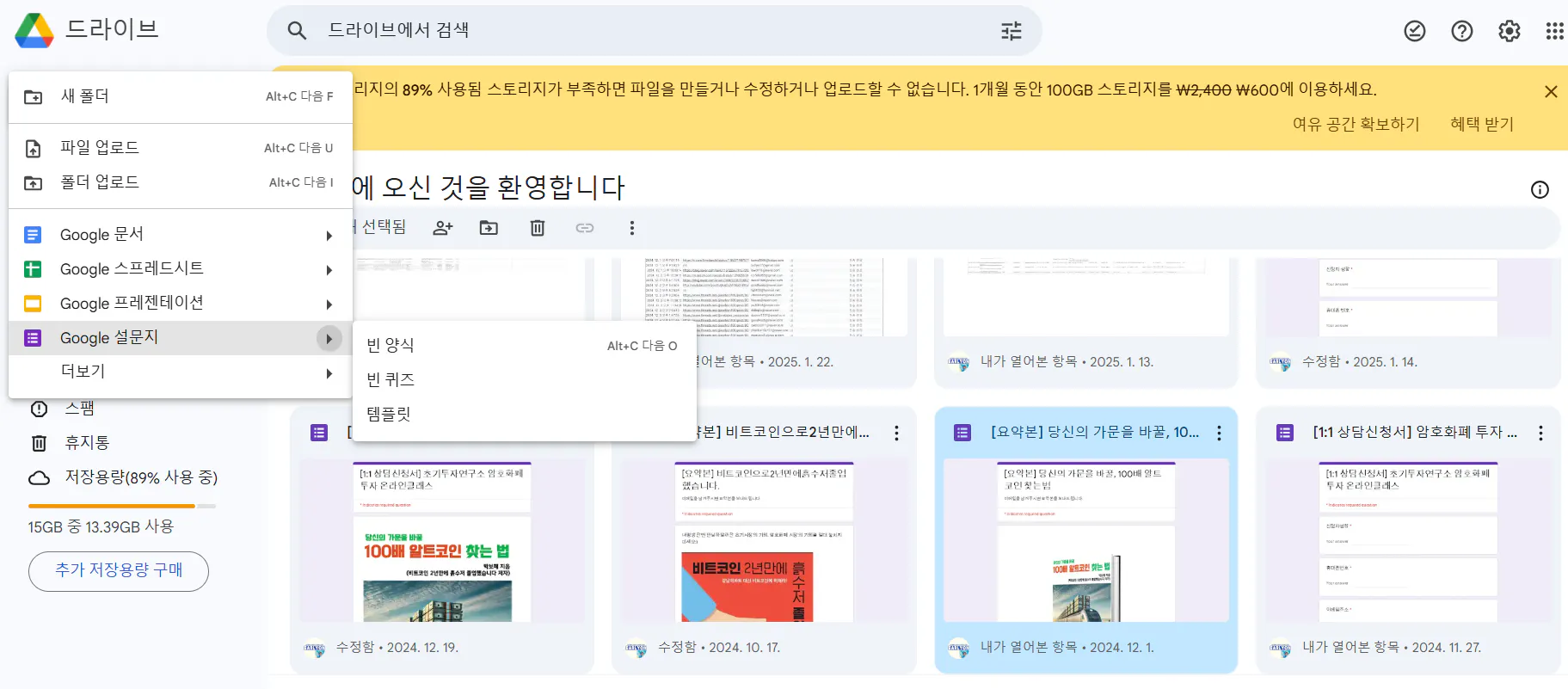Click 추가 저장용량 구매 button

tap(119, 571)
